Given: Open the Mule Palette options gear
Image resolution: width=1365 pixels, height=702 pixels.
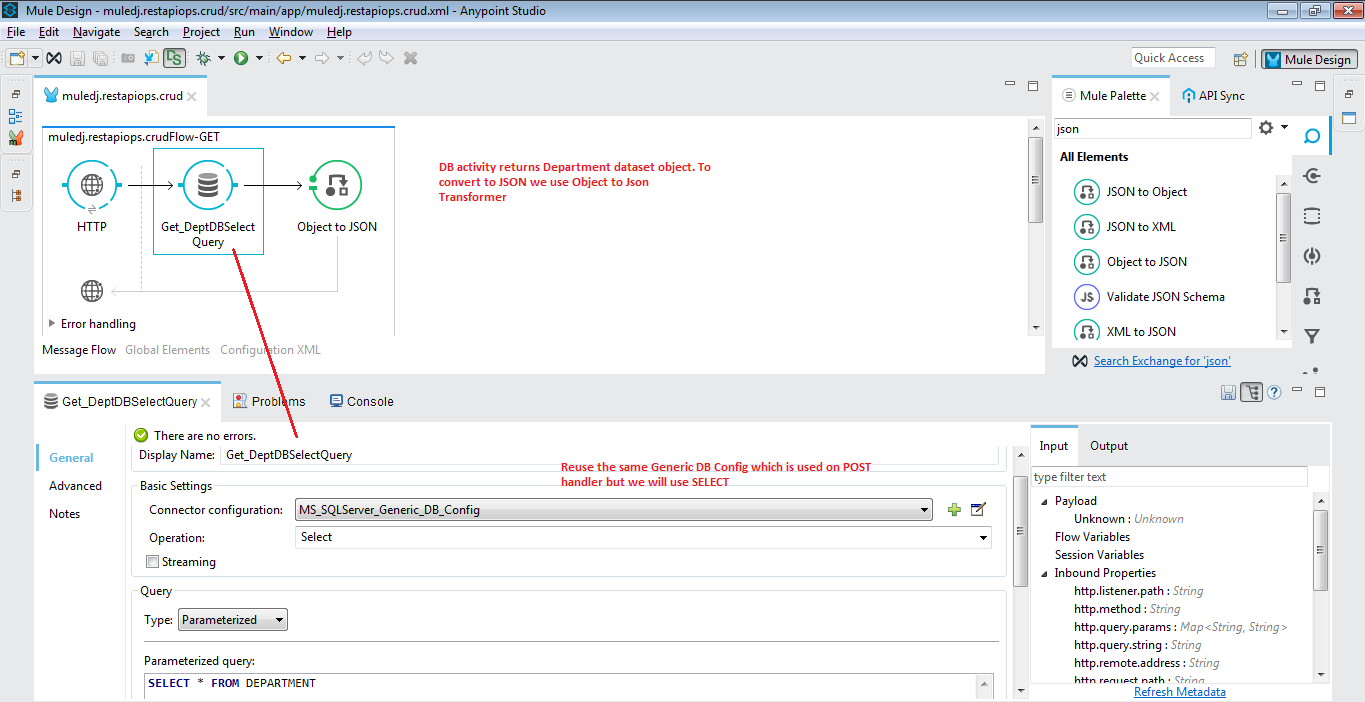Looking at the screenshot, I should coord(1265,128).
